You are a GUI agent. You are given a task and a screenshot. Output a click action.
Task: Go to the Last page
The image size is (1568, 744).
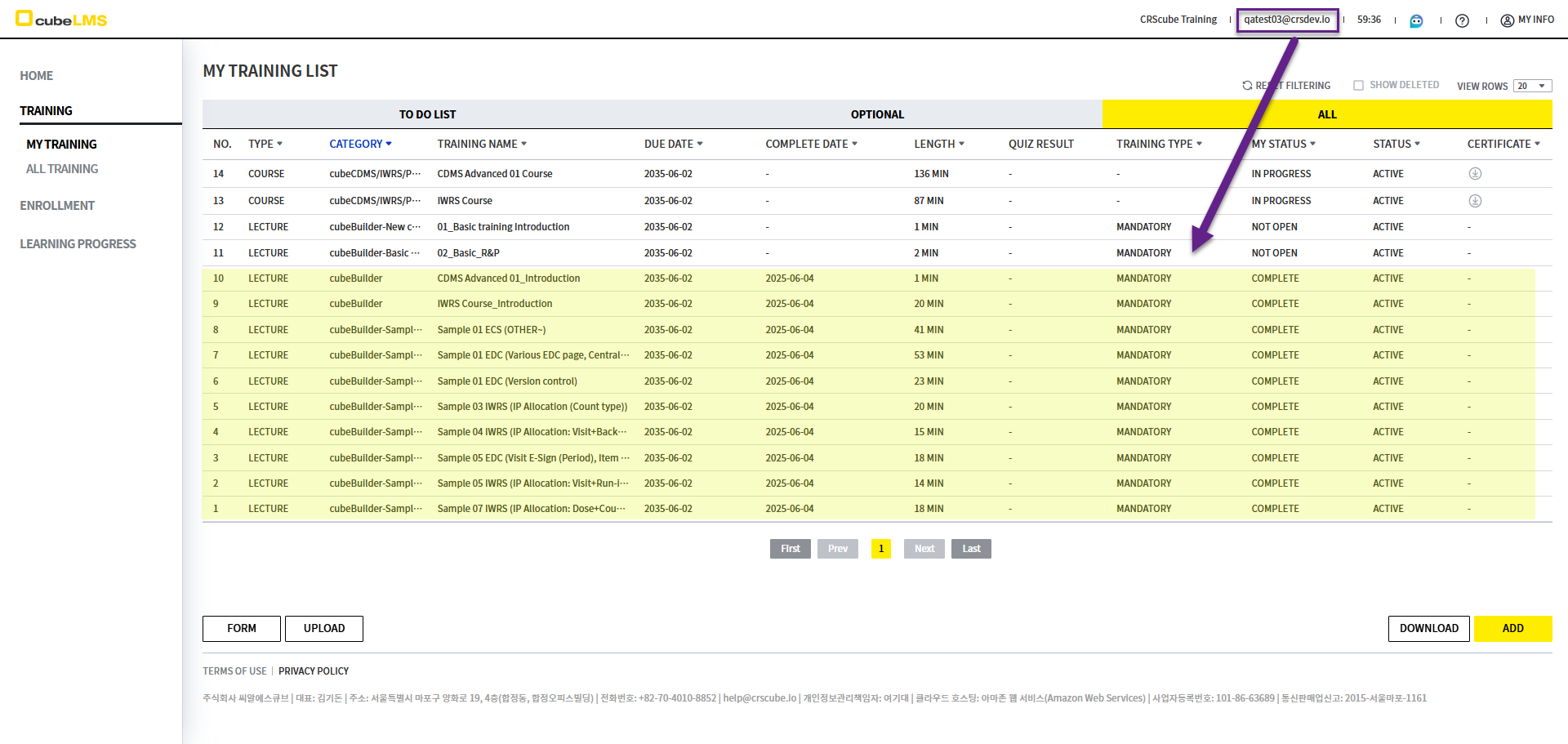971,549
